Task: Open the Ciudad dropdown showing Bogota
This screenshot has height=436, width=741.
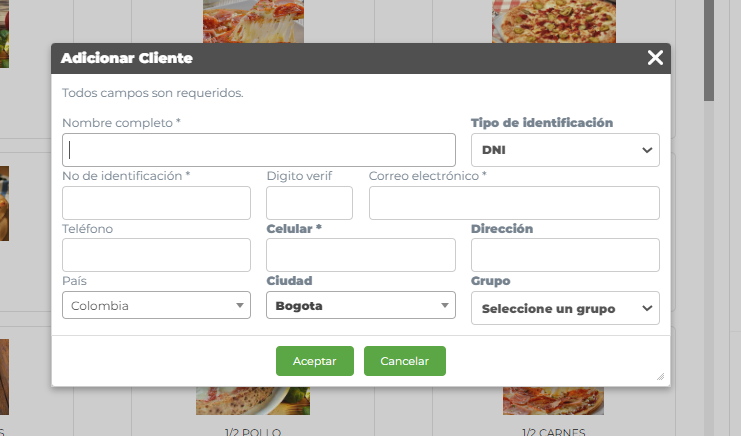Action: pyautogui.click(x=360, y=306)
